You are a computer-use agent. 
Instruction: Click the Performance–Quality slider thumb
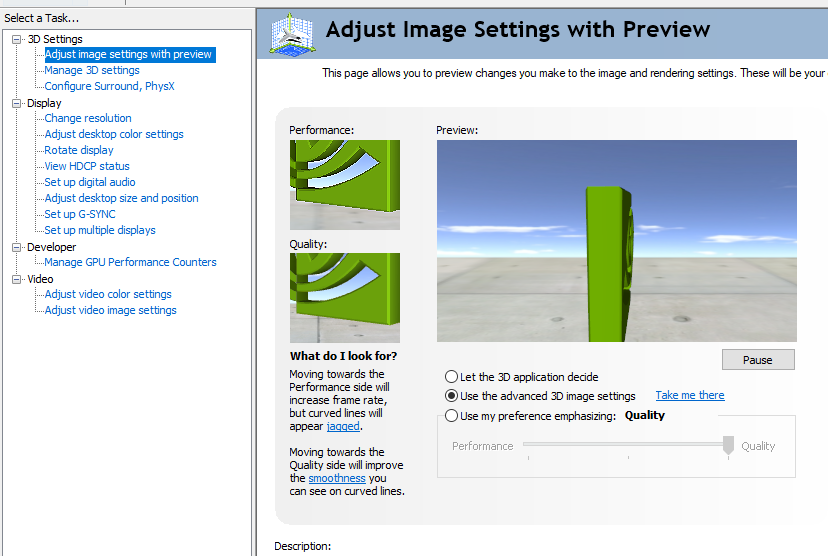pos(728,445)
